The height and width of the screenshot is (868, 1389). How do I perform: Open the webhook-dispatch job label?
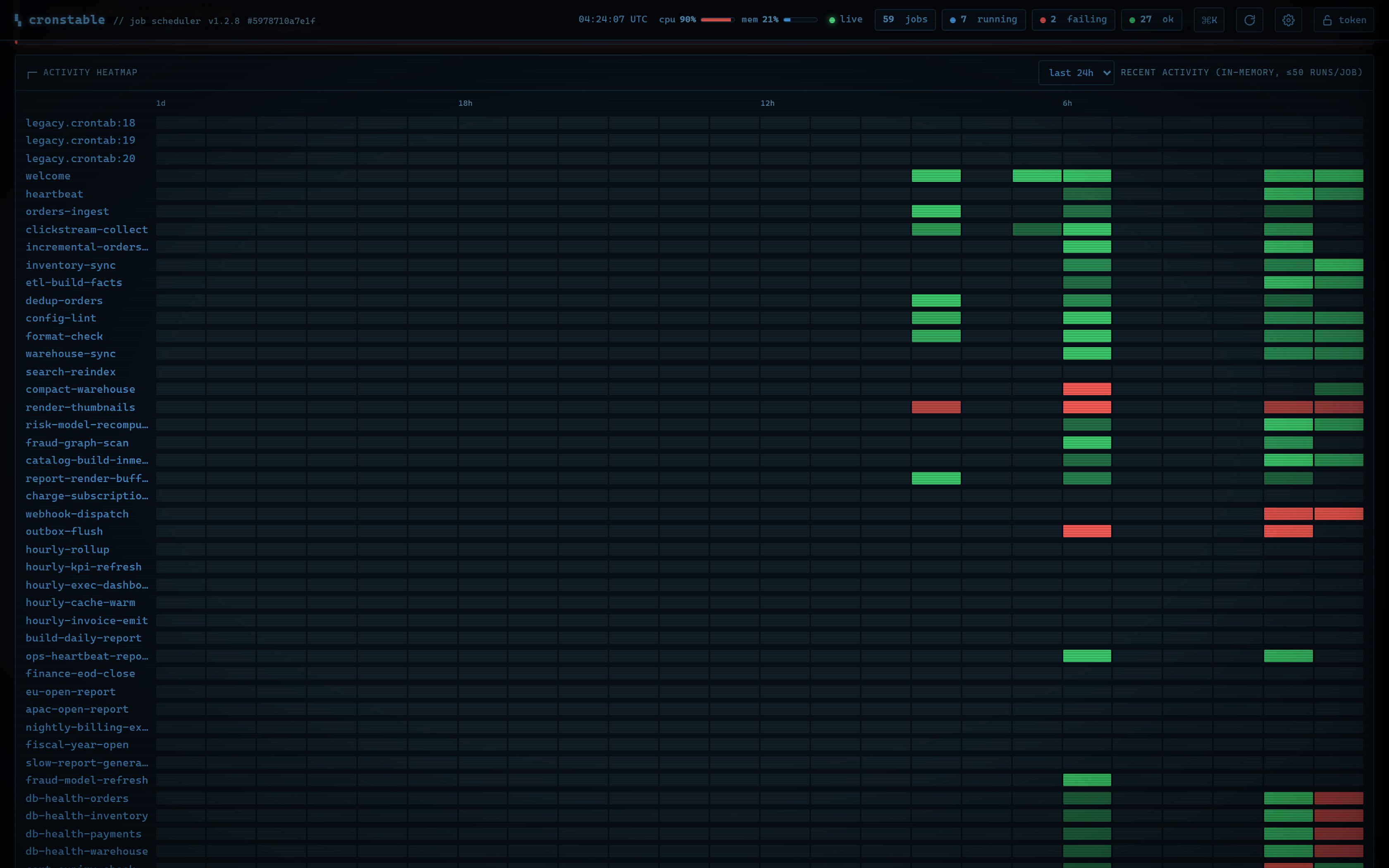pos(77,514)
